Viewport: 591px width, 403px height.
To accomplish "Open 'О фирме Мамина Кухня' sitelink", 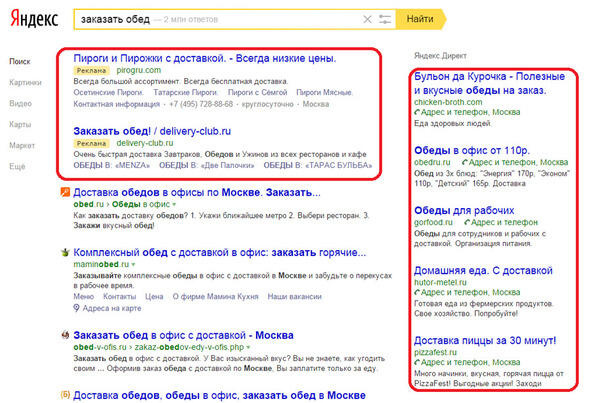I will [x=215, y=297].
